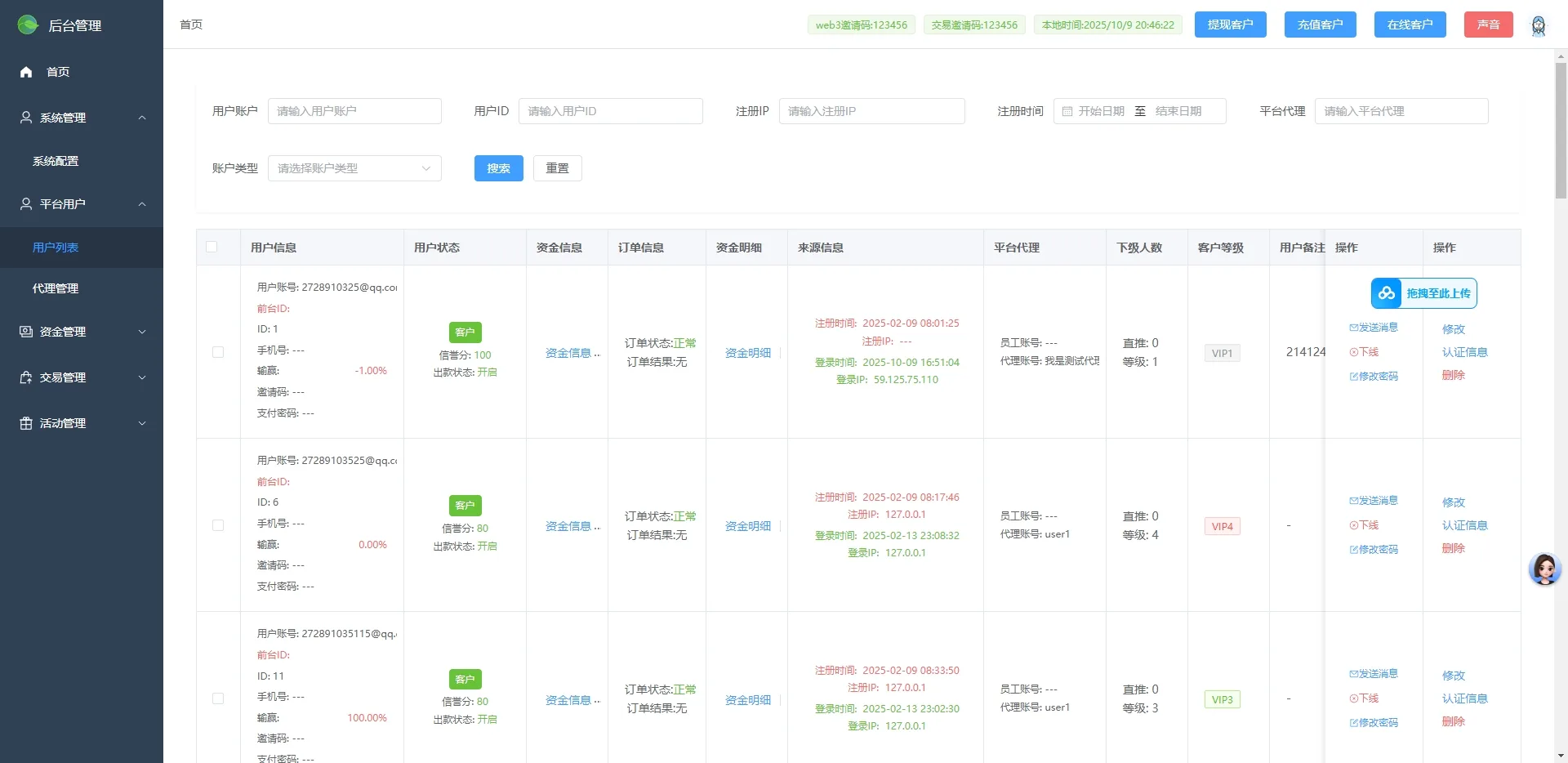Open the 账户类型 dropdown
This screenshot has height=763, width=1568.
click(354, 167)
